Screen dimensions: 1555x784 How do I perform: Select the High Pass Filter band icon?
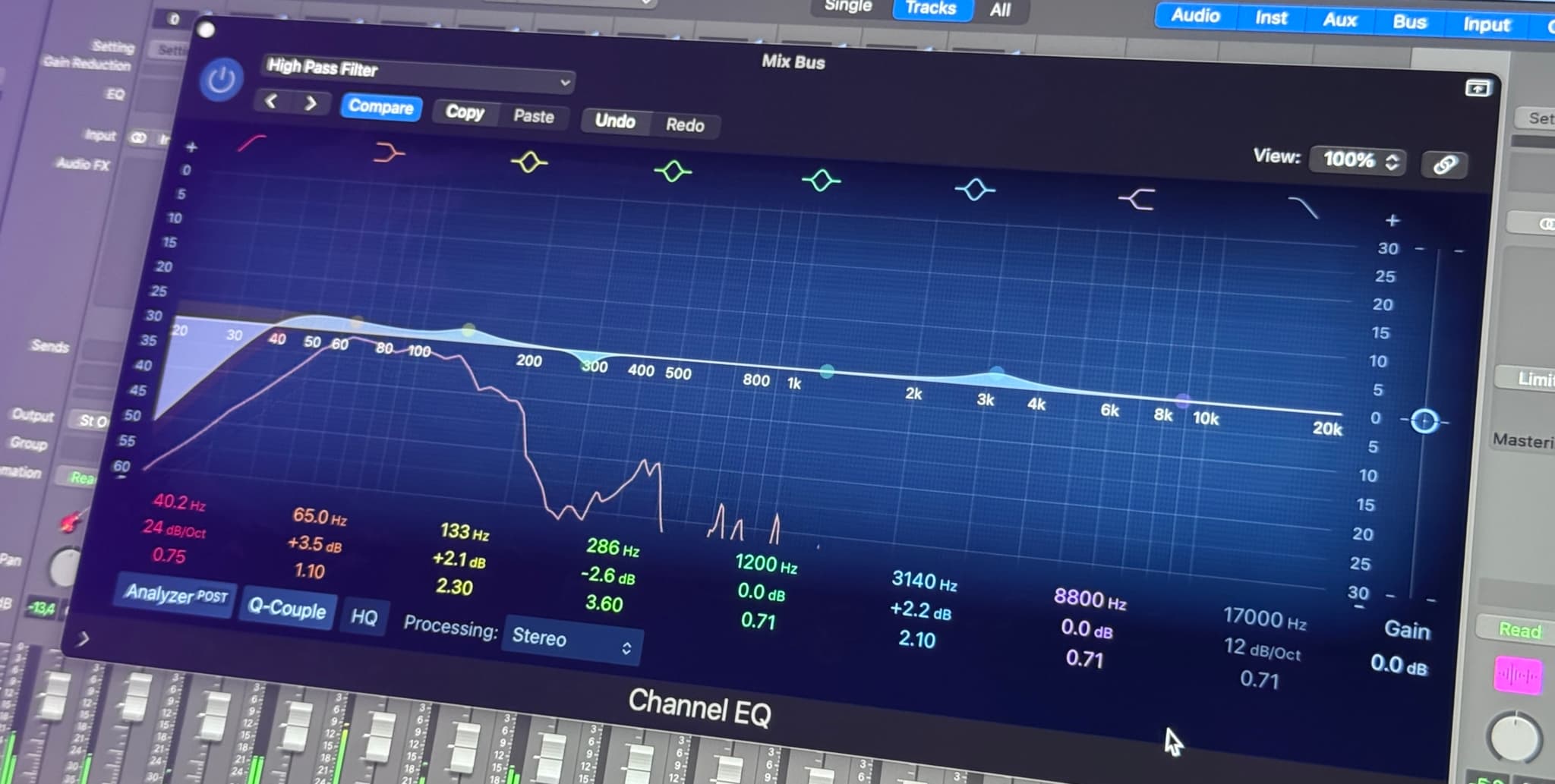click(x=253, y=142)
